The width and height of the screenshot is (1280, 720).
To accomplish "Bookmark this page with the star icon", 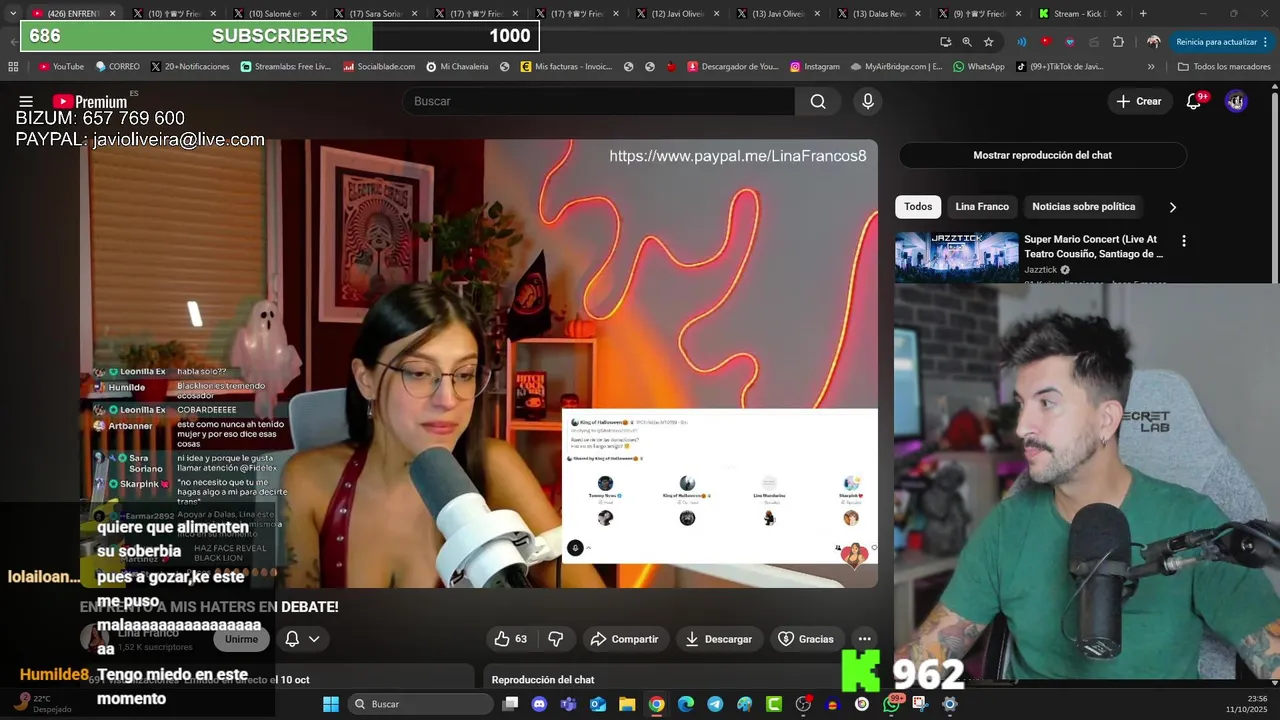I will coord(988,42).
